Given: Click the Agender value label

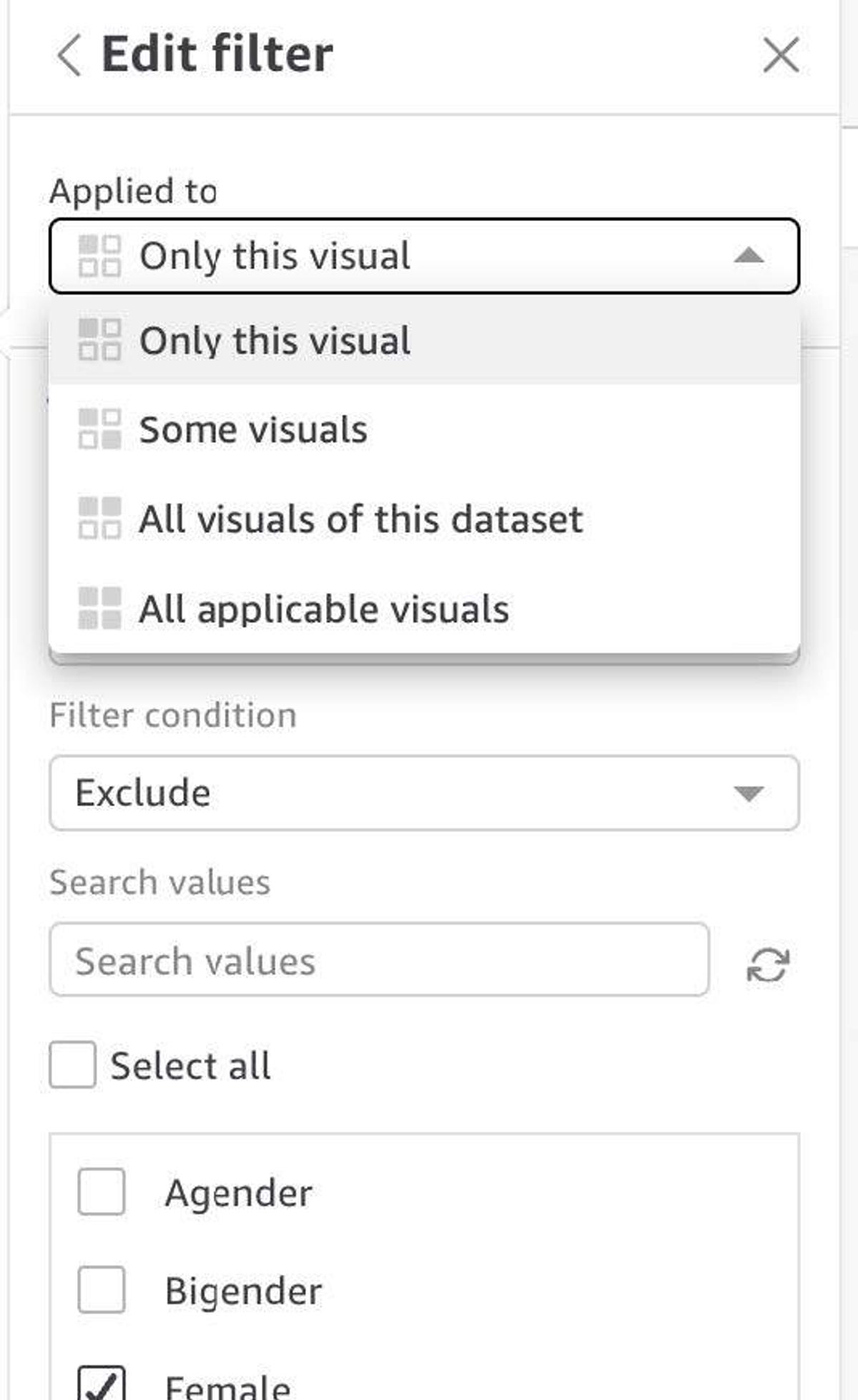Looking at the screenshot, I should 239,1193.
